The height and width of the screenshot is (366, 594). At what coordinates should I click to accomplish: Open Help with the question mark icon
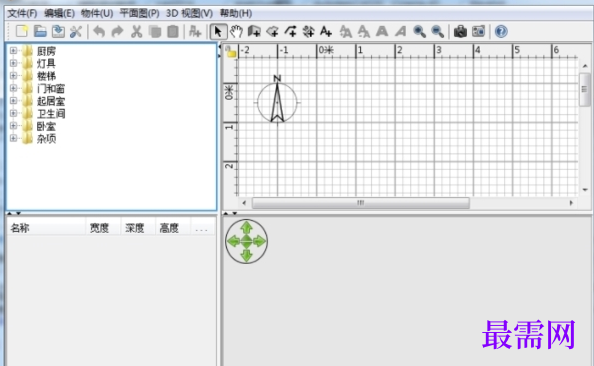click(501, 31)
